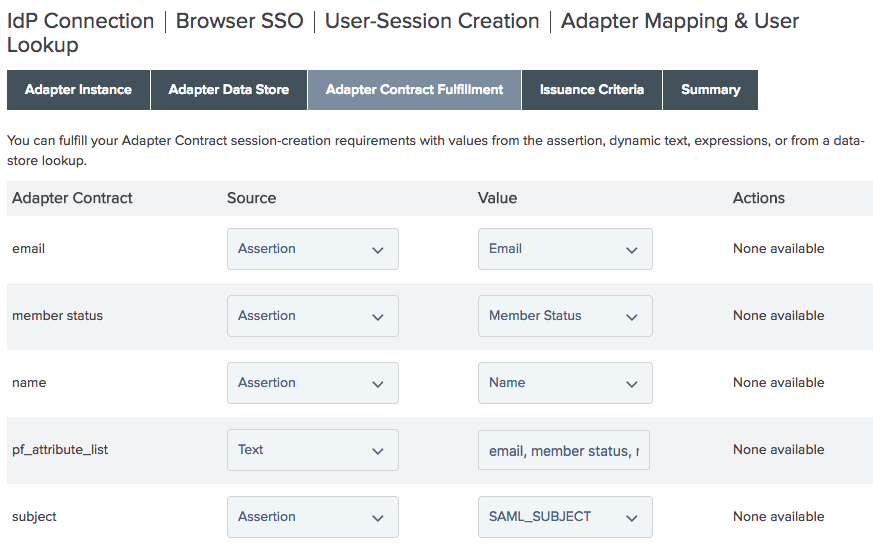The height and width of the screenshot is (552, 873).
Task: Click the Actions column header
Action: pyautogui.click(x=758, y=198)
